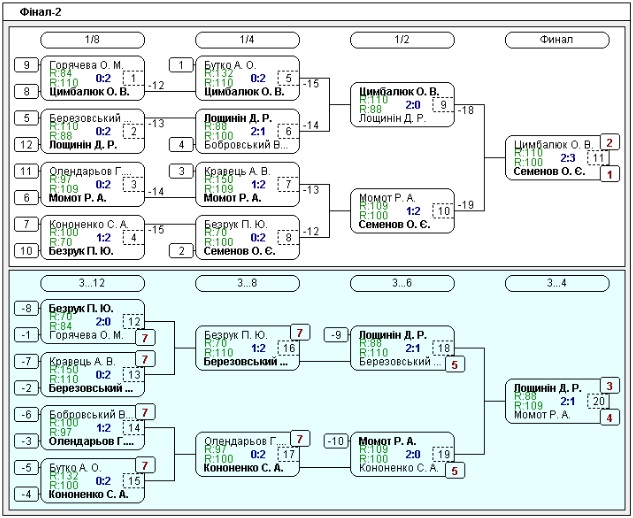Click place badge 5 beside Березовський in match 18
Image resolution: width=633 pixels, height=518 pixels.
pyautogui.click(x=455, y=365)
